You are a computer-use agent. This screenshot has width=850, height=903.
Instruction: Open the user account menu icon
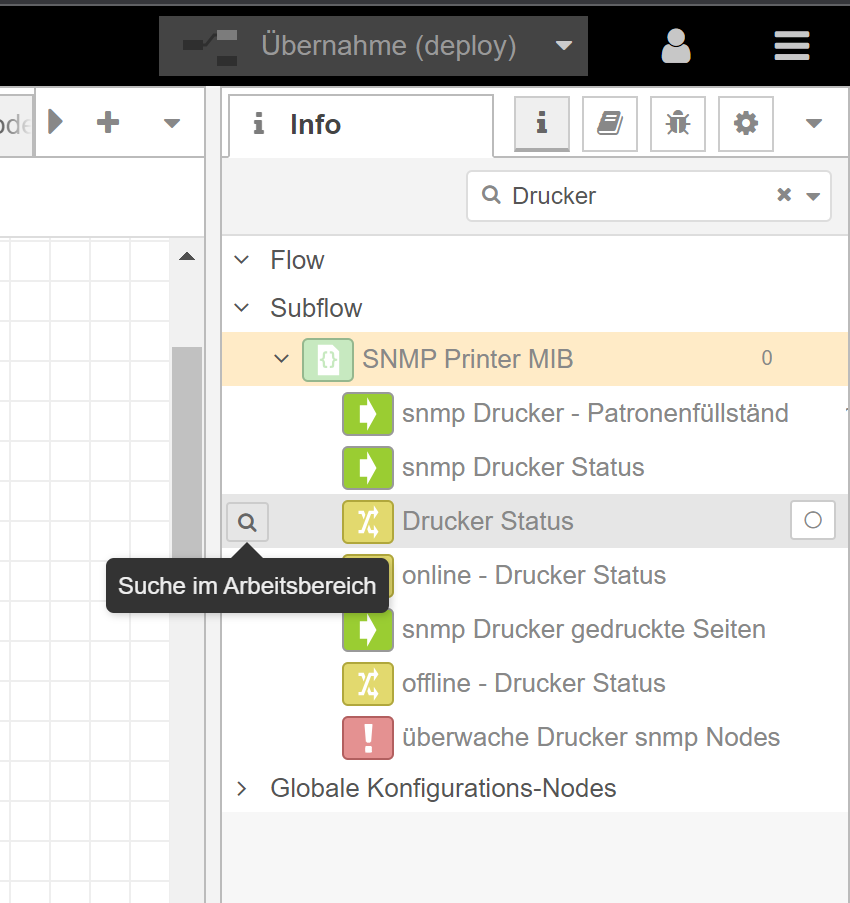(676, 45)
